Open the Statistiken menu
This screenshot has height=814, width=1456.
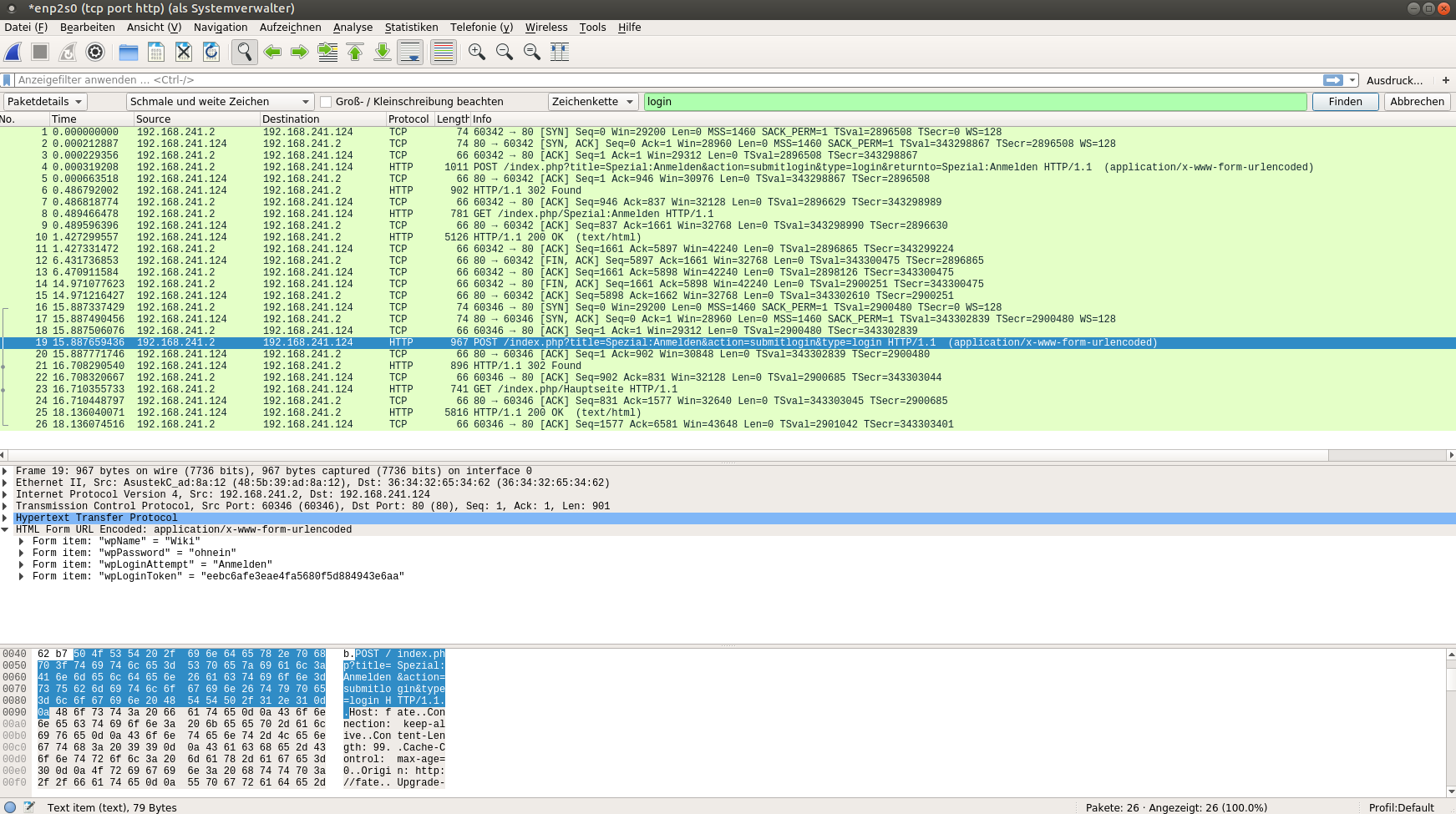tap(411, 28)
